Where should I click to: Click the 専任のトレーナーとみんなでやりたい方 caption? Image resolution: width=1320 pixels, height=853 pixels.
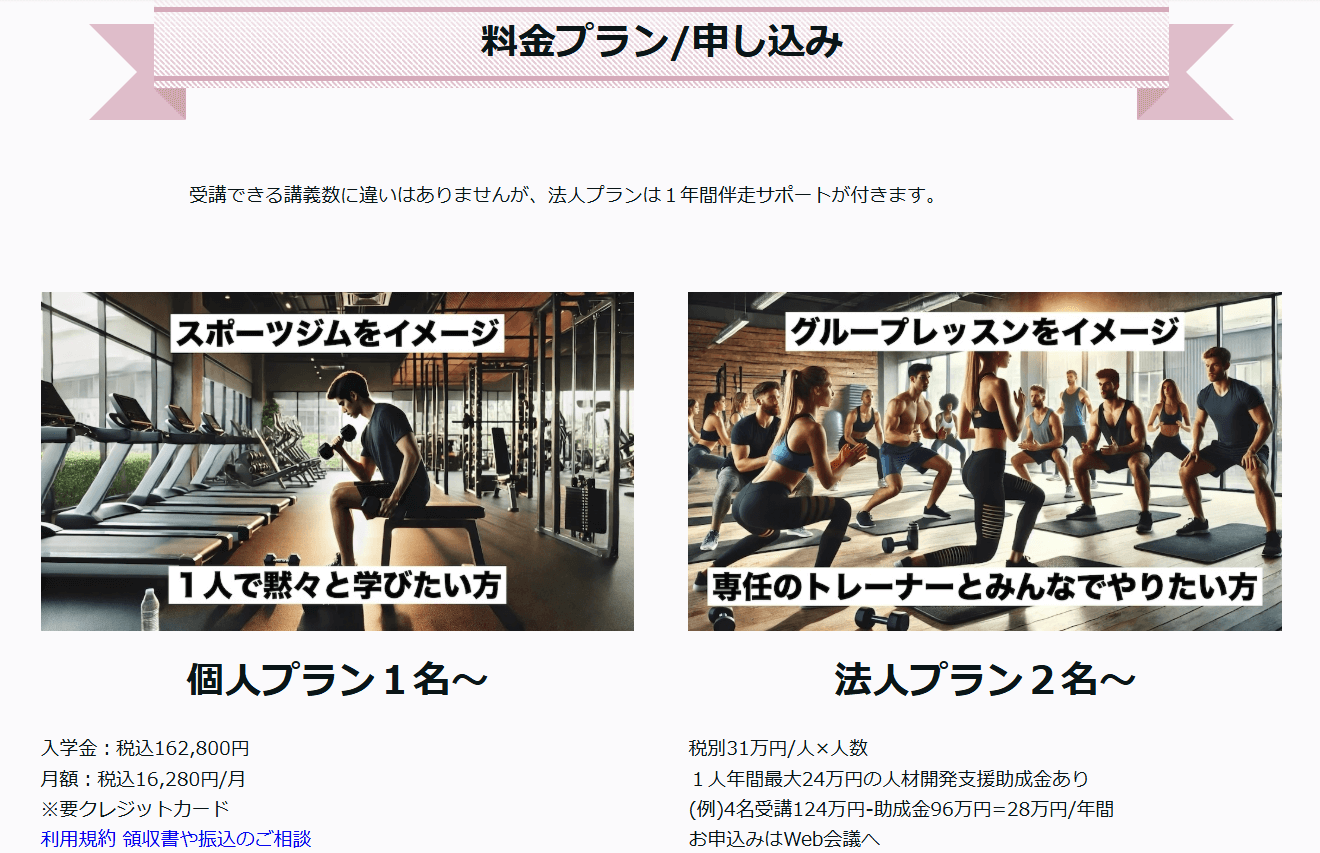tap(984, 586)
